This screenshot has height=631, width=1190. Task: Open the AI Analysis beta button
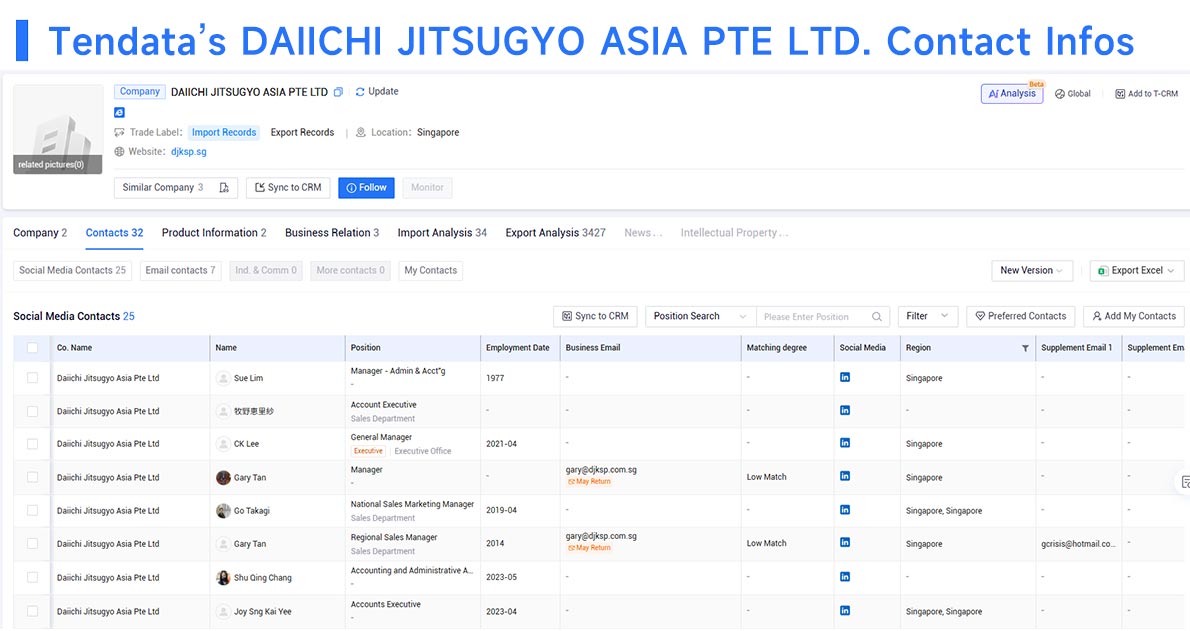tap(1012, 93)
